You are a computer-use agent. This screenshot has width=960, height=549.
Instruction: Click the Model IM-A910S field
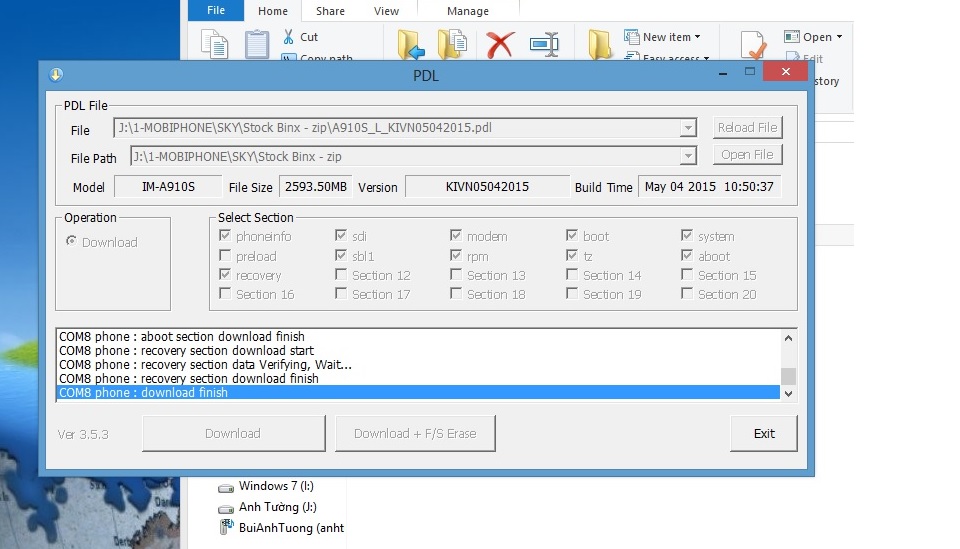(168, 187)
